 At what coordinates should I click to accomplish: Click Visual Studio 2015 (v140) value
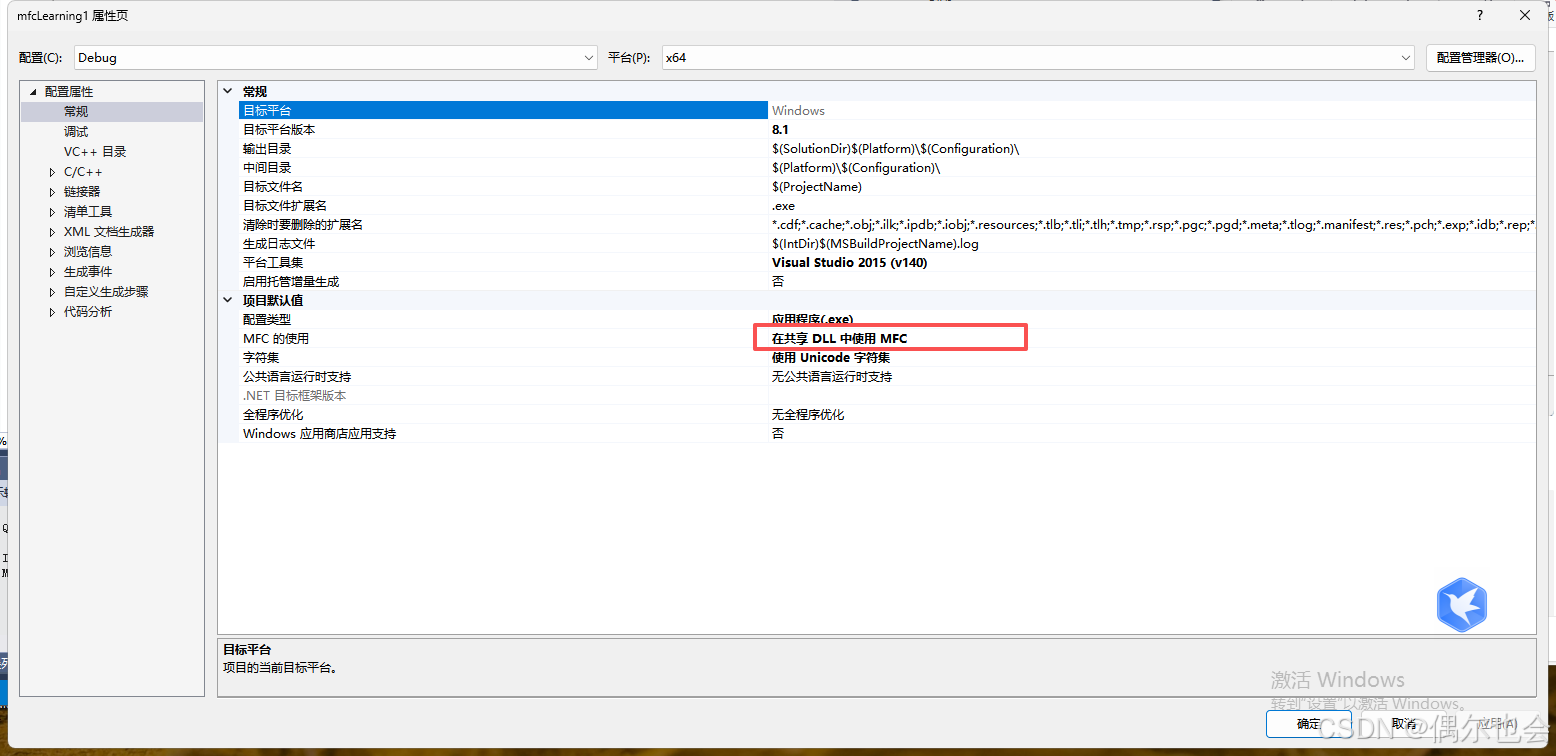click(850, 263)
